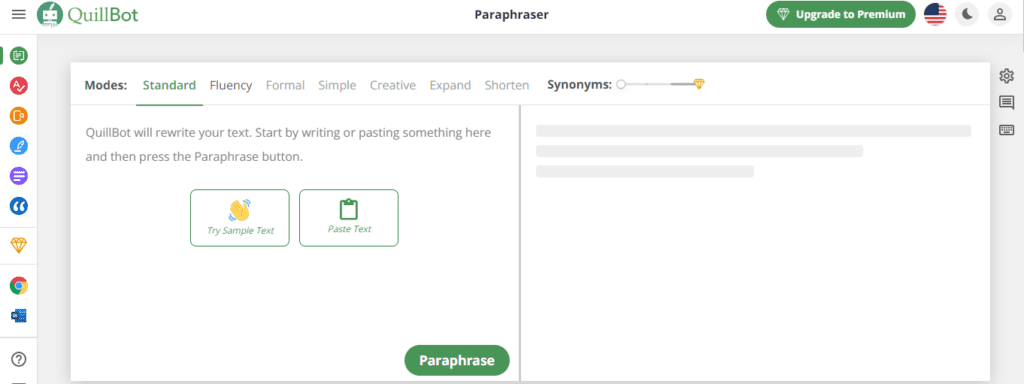Switch to Expand mode
This screenshot has width=1024, height=384.
coord(450,85)
